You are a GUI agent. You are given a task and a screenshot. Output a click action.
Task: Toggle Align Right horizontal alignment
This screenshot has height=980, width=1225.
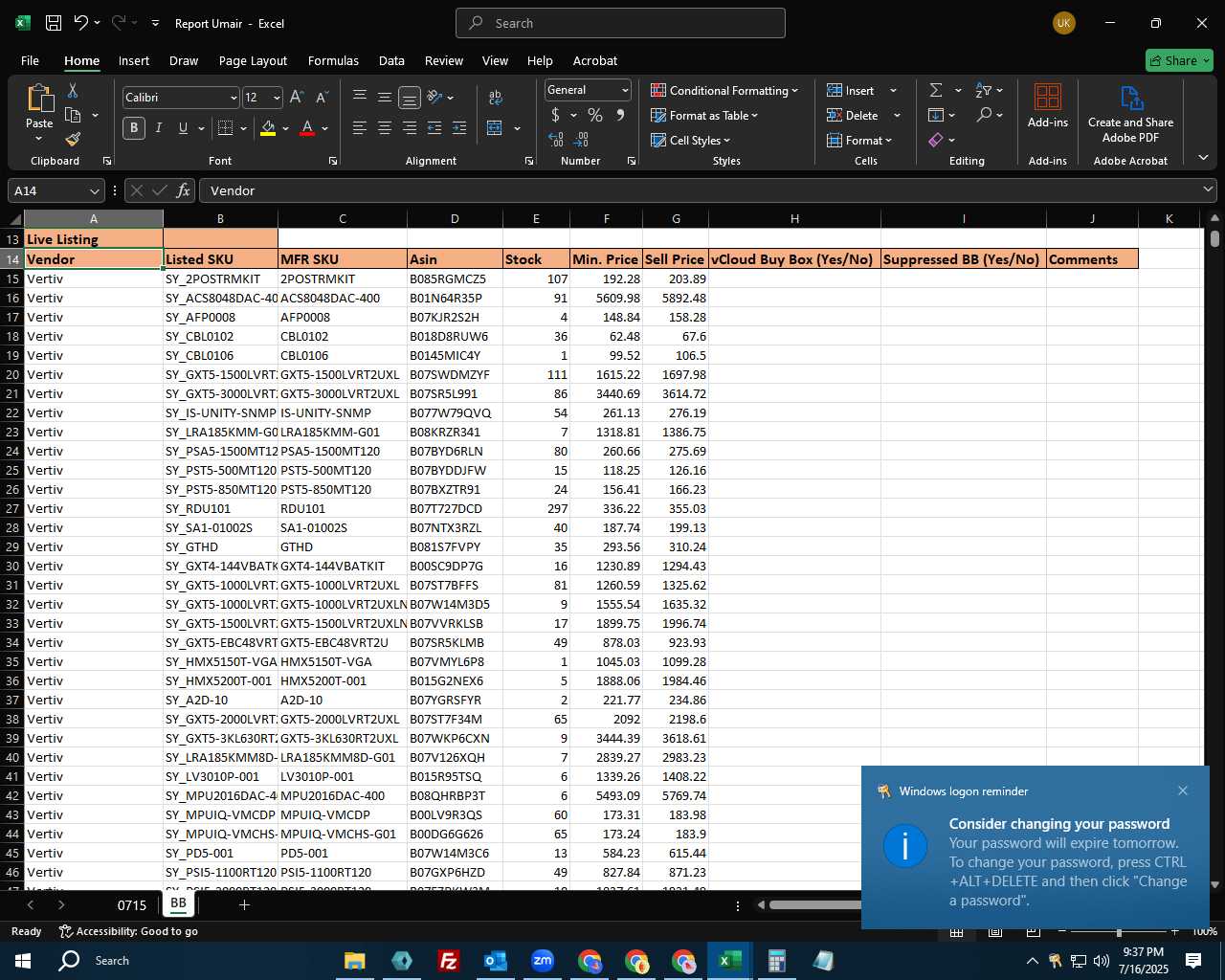[410, 128]
